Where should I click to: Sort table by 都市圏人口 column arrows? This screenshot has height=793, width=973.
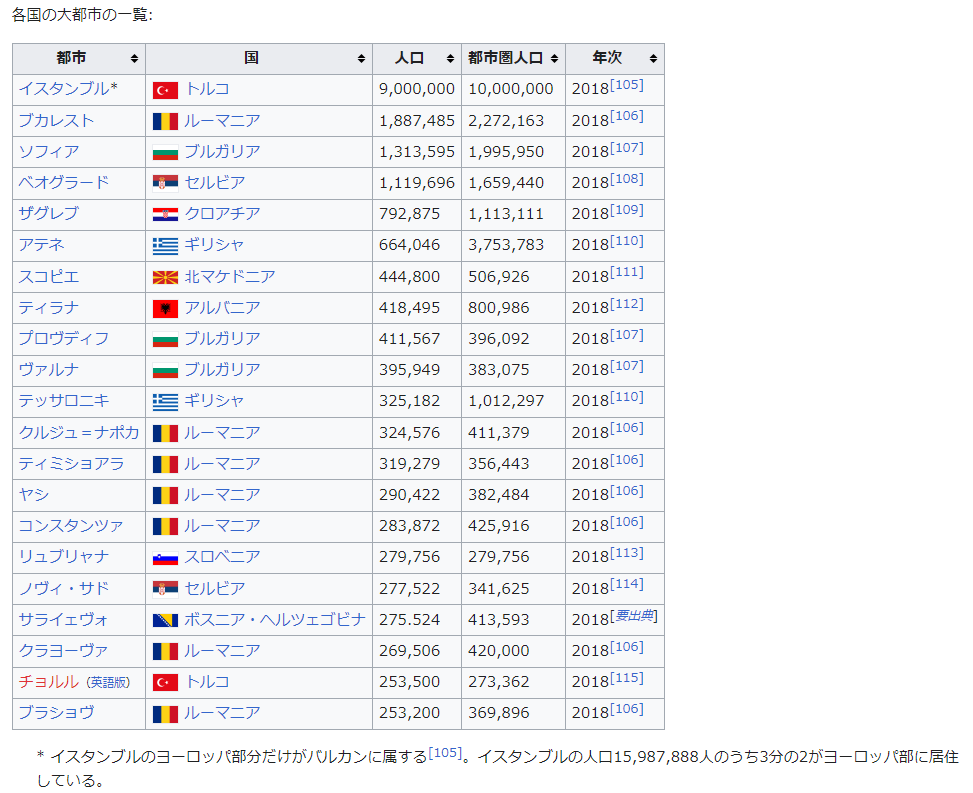pos(554,59)
